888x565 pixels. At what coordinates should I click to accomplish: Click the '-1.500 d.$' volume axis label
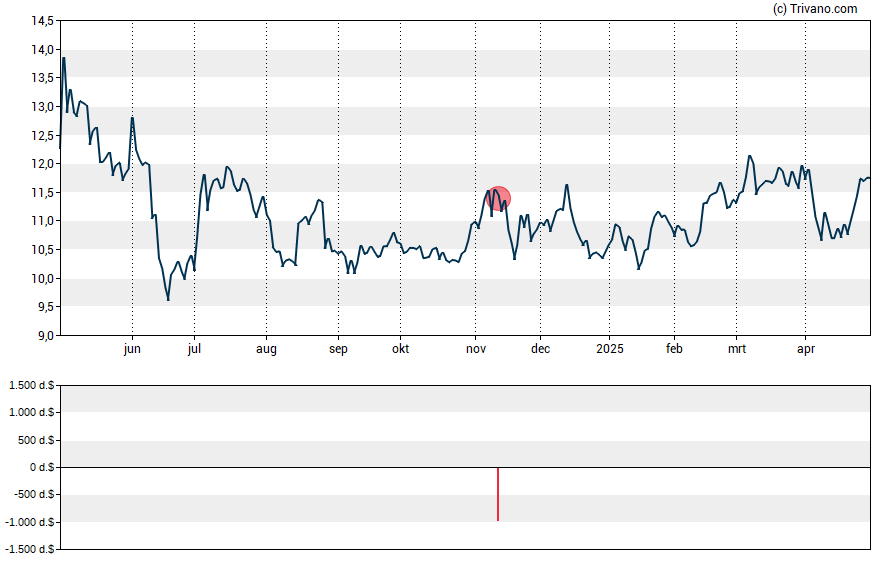(30, 549)
